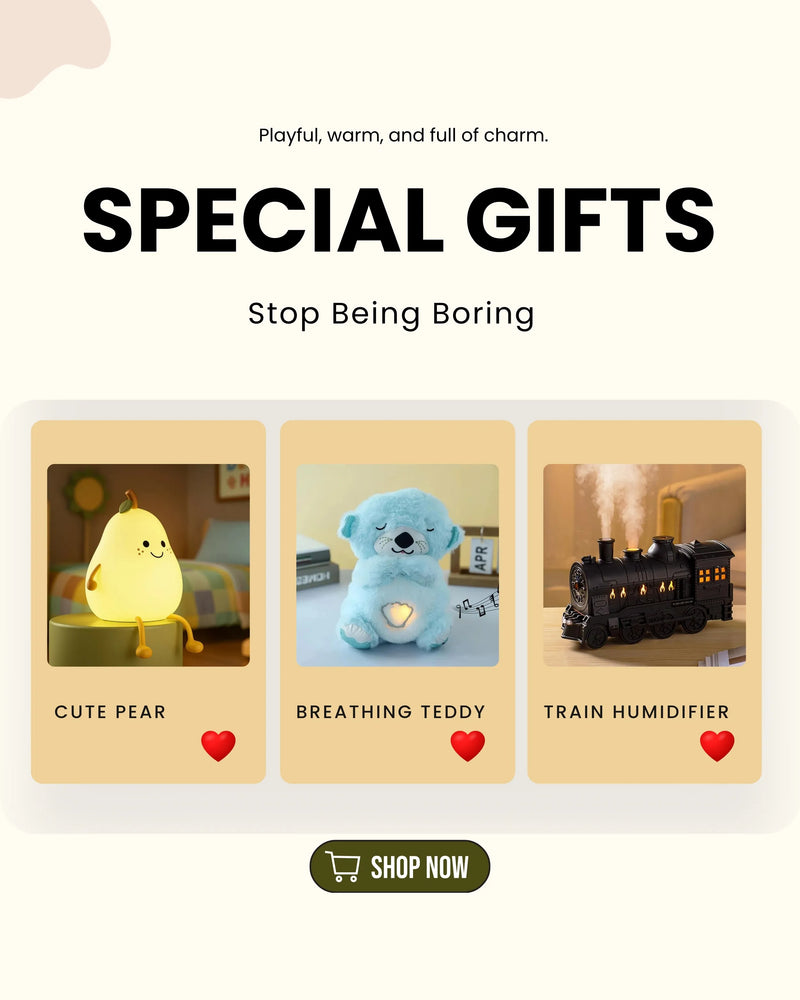
Task: Click the Special Gifts headline
Action: tap(399, 220)
